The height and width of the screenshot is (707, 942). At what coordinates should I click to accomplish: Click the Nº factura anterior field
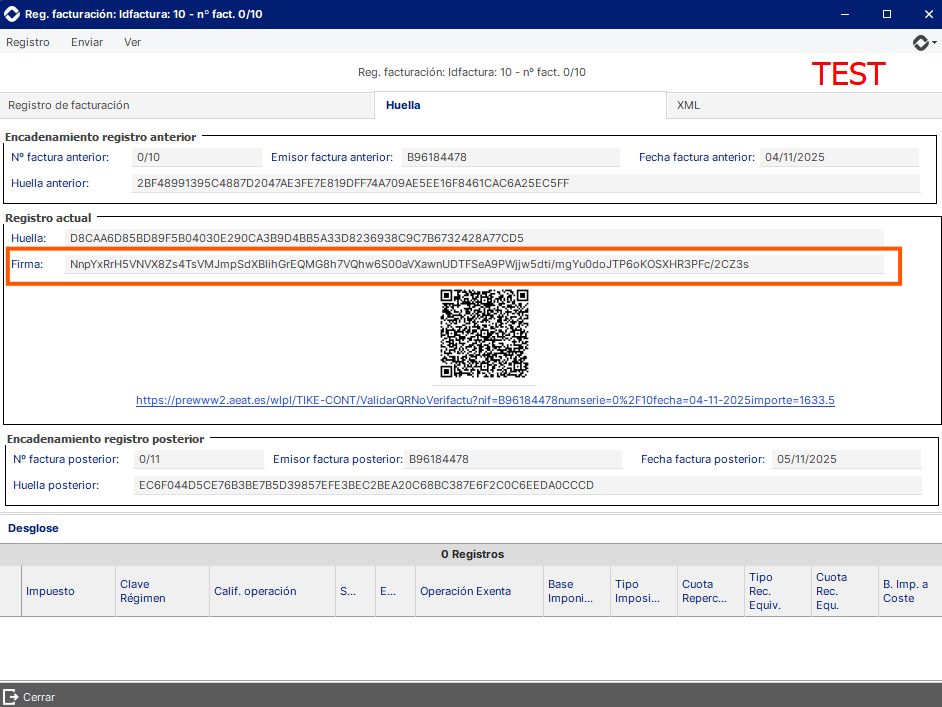(x=196, y=157)
